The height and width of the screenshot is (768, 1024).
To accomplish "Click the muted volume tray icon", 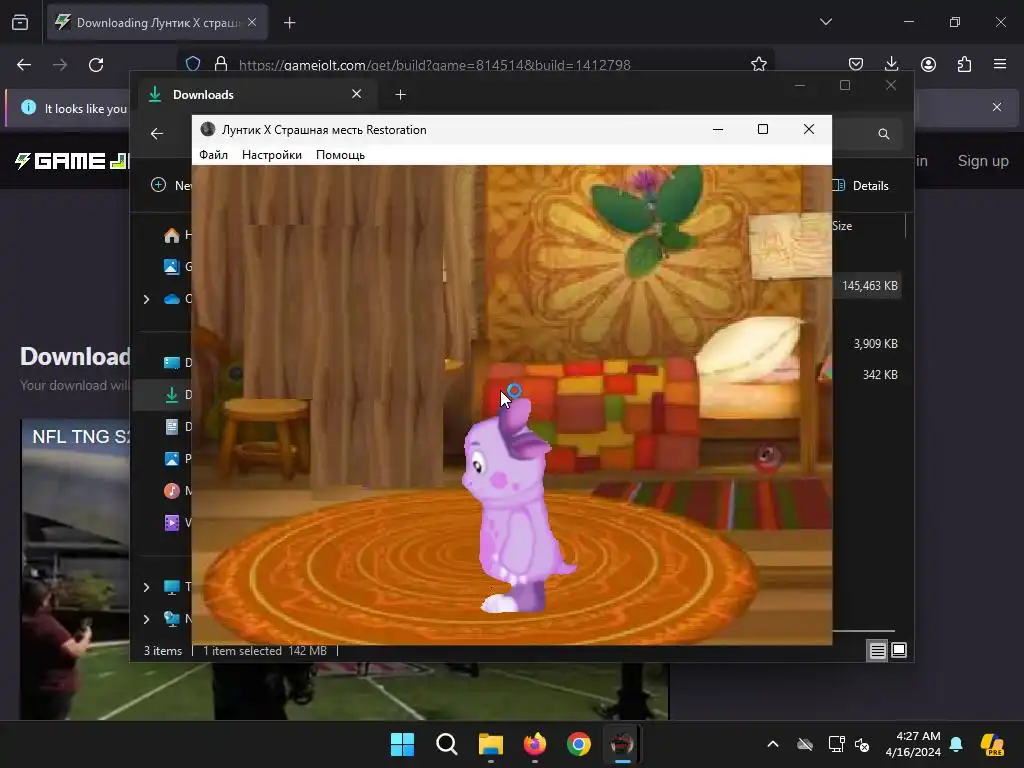I will (x=862, y=744).
